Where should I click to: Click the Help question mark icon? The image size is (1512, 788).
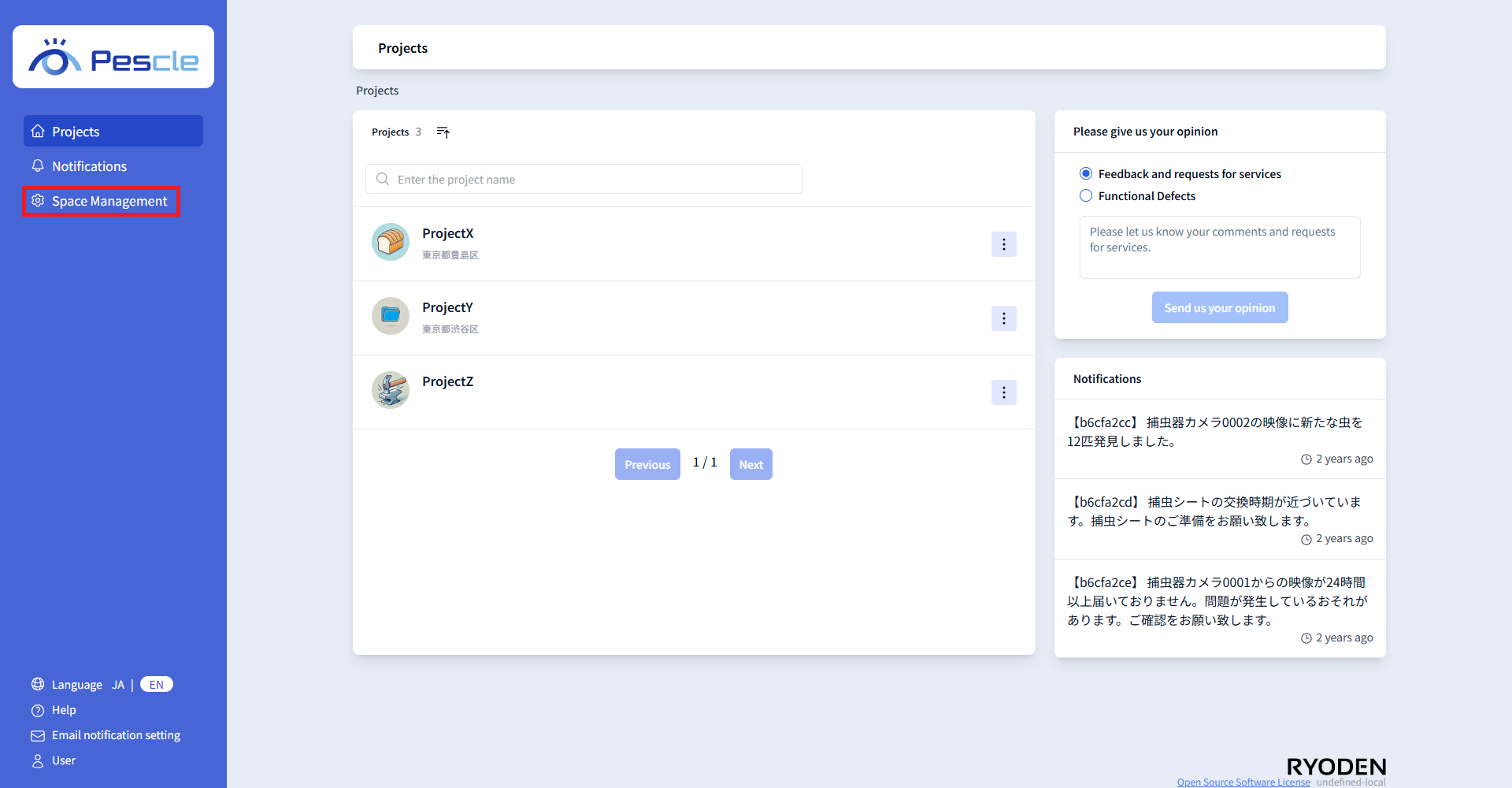click(x=38, y=710)
